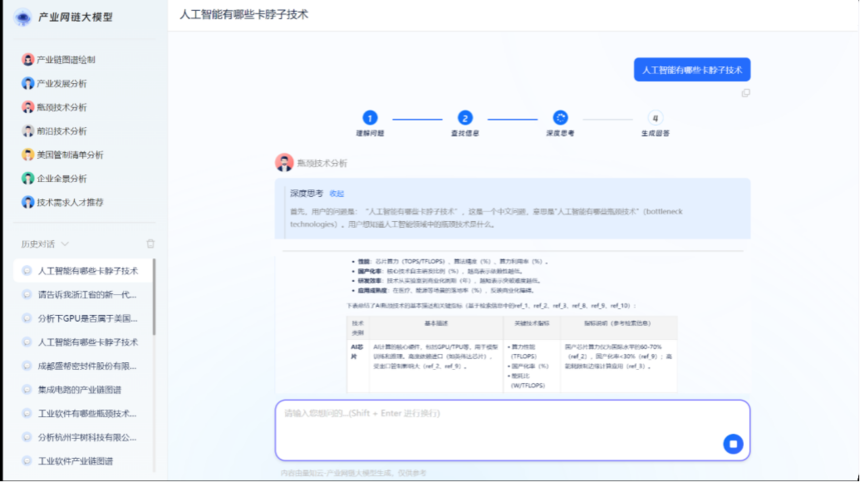Click chat bubble icon beside 集成电路的产业链图谱
The image size is (860, 482).
click(x=26, y=390)
